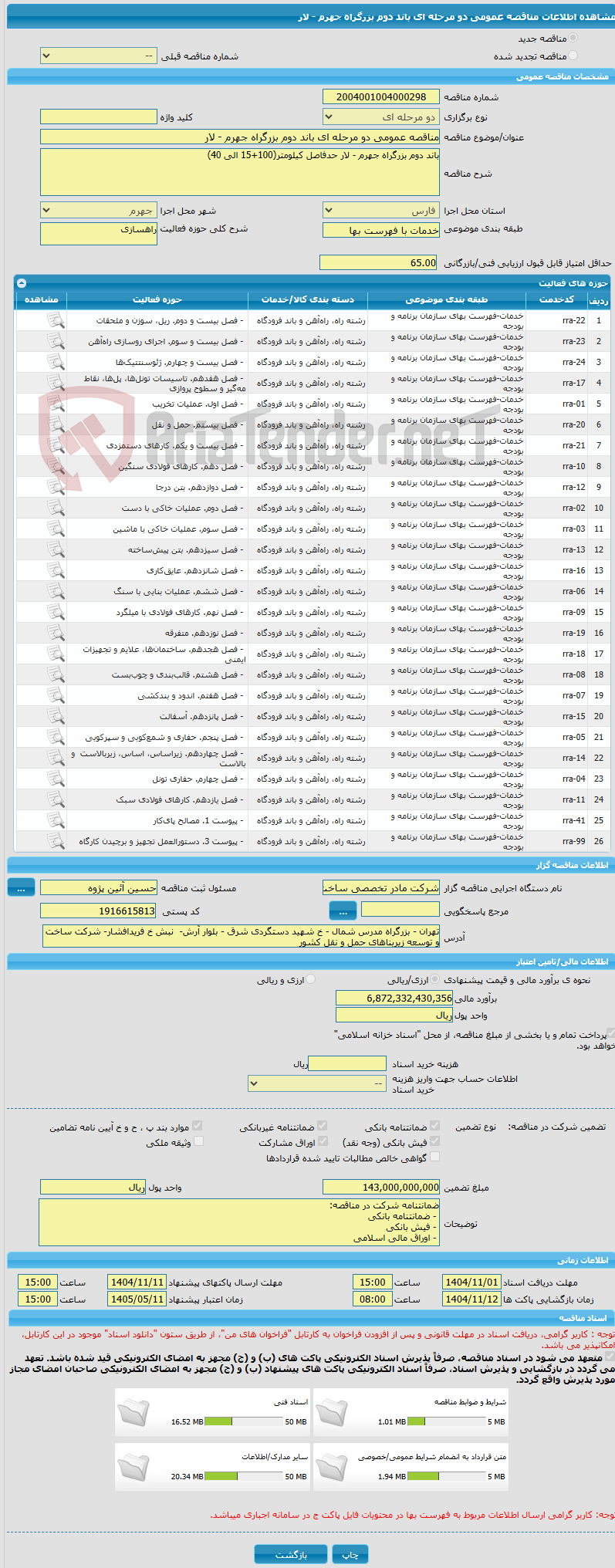
Task: Click the ellipsis button beside مرجع پاسخگویی
Action: 343,911
